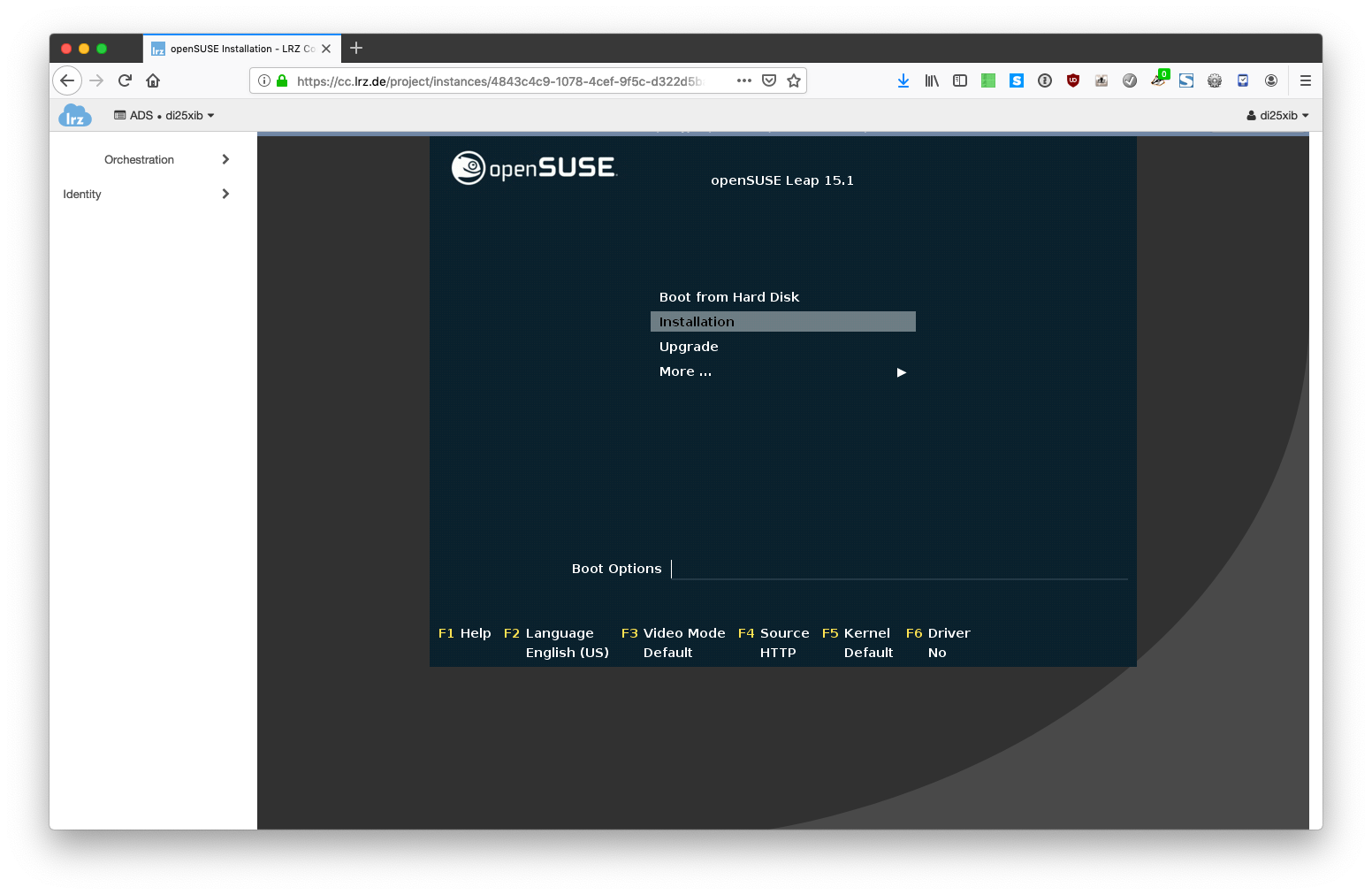This screenshot has width=1372, height=895.
Task: Open a new browser tab
Action: [356, 49]
